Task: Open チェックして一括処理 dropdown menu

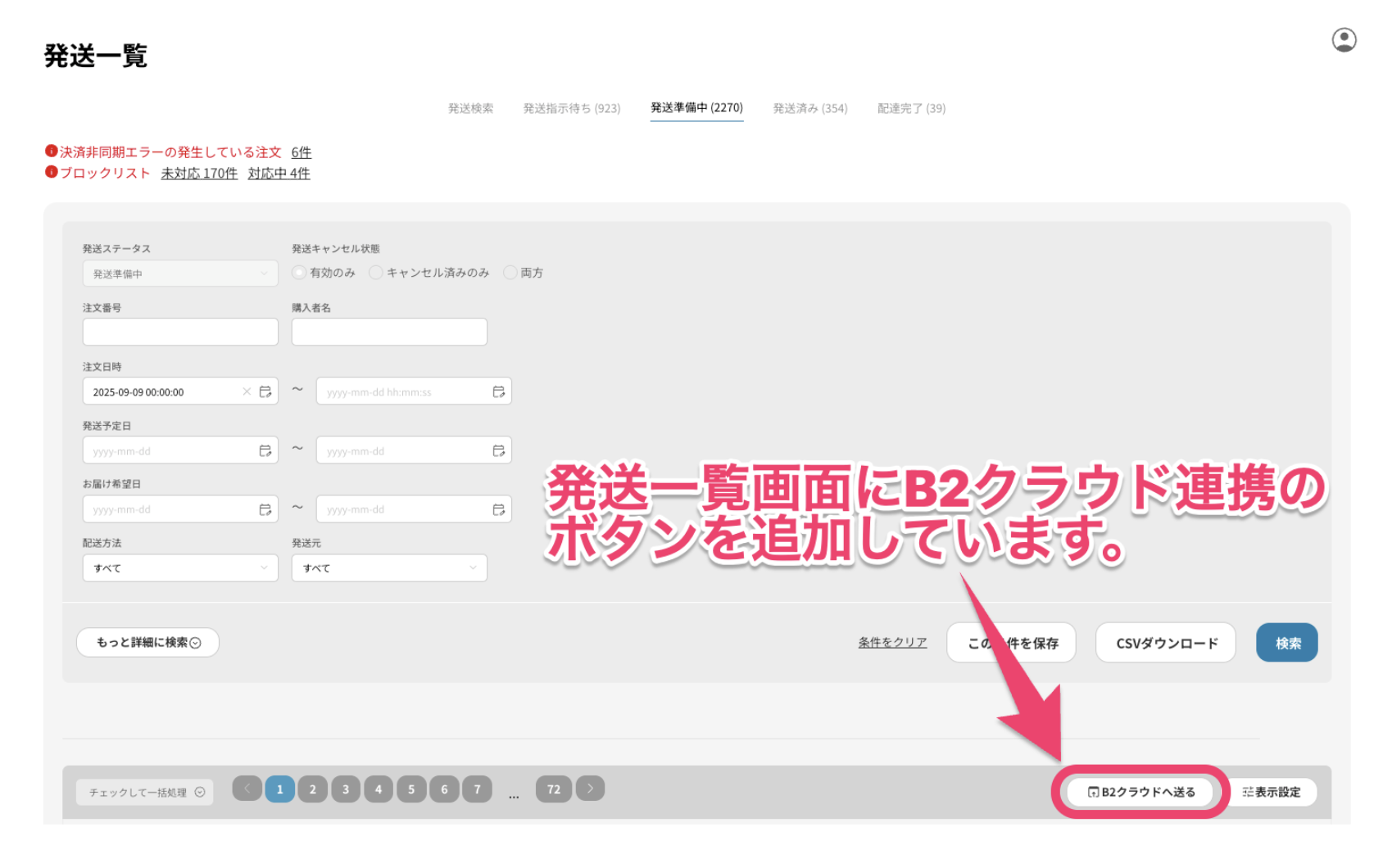Action: (x=145, y=792)
